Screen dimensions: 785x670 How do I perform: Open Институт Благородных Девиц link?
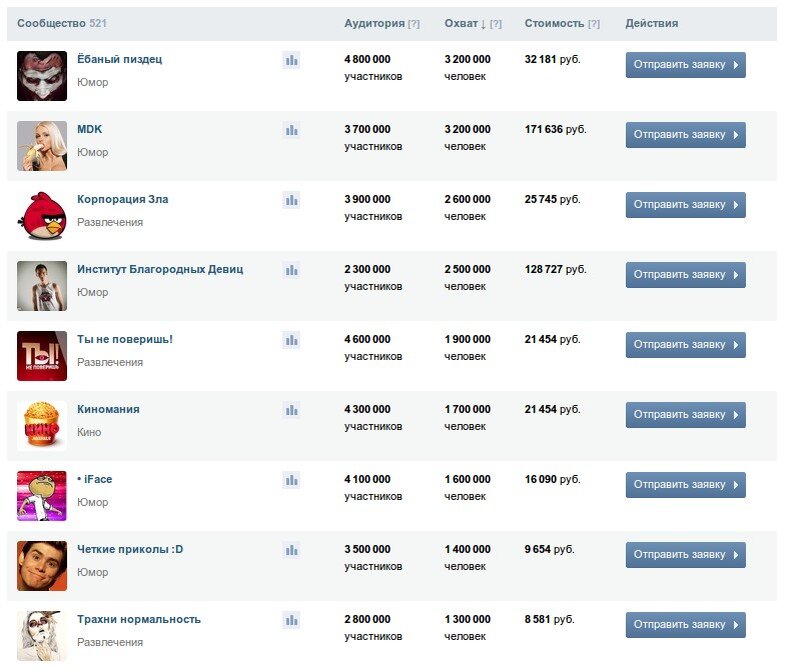(x=160, y=269)
